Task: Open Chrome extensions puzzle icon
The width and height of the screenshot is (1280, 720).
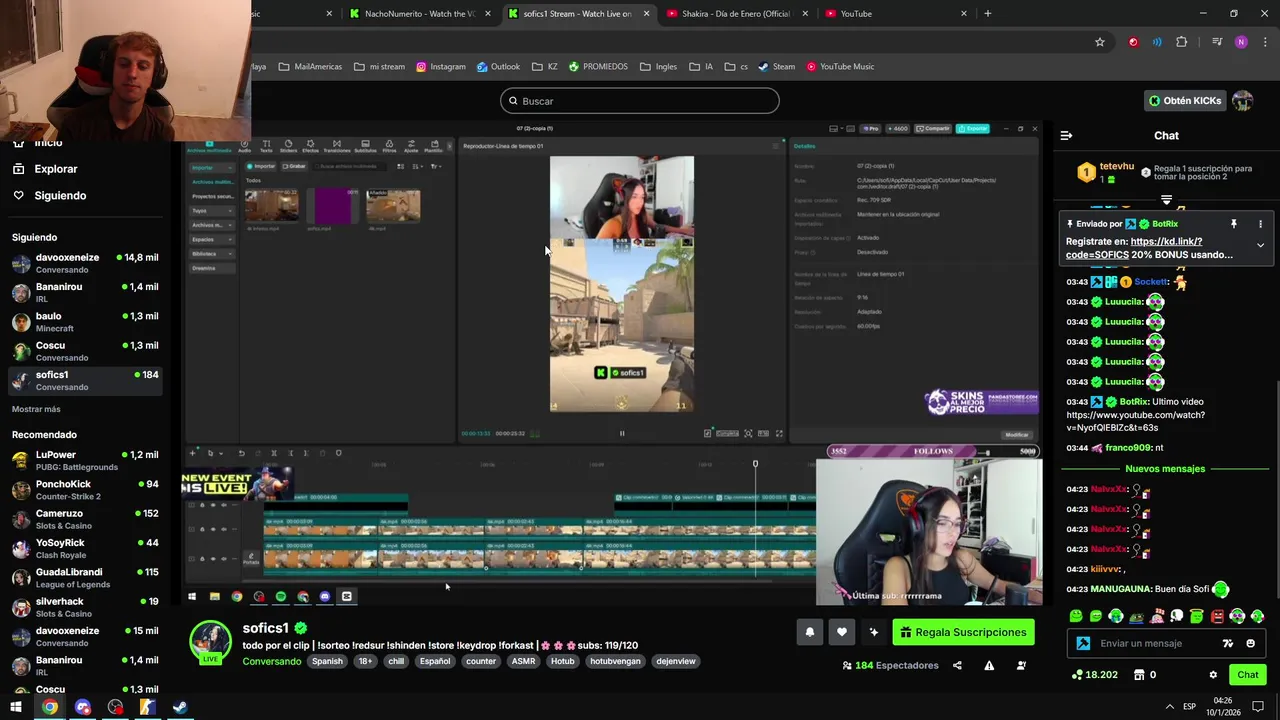Action: [x=1182, y=42]
